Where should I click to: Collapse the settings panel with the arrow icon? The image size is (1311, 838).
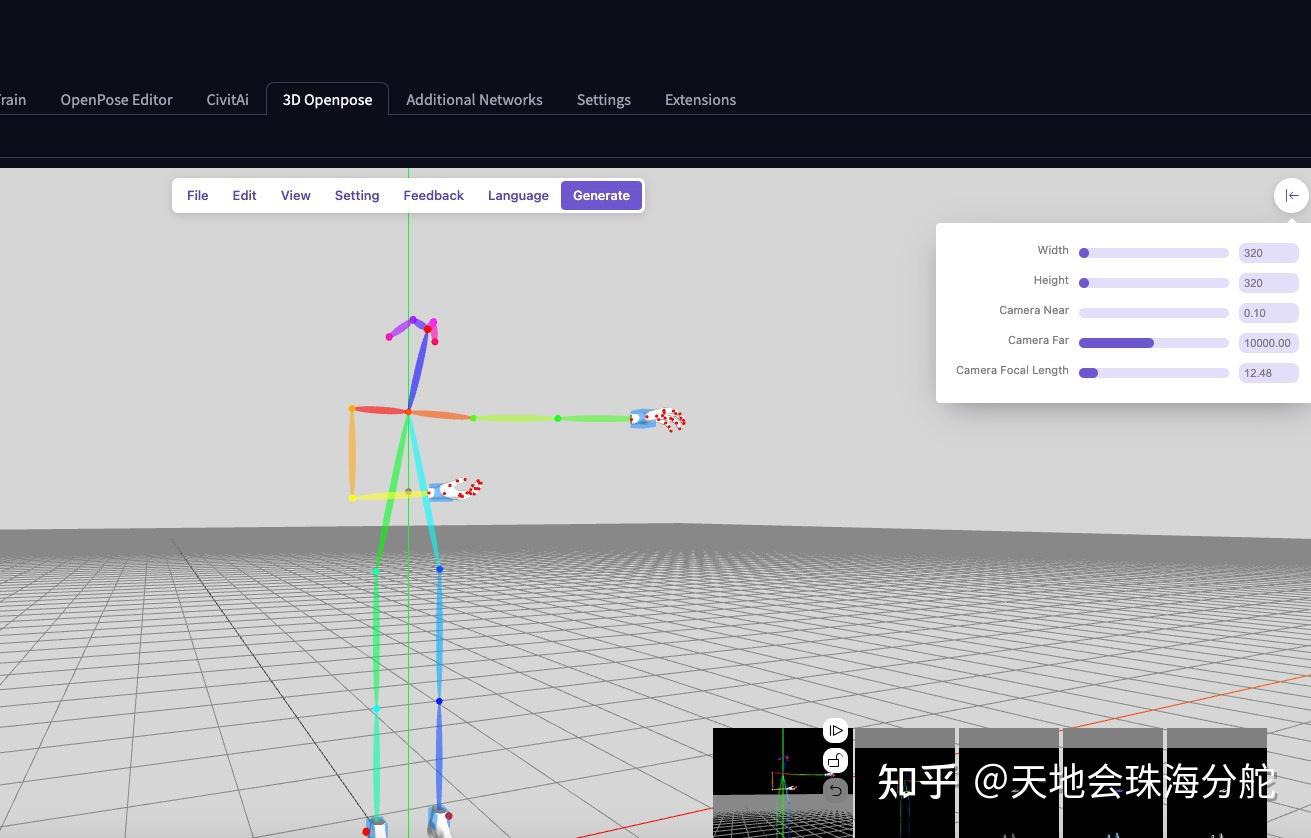(x=1291, y=195)
